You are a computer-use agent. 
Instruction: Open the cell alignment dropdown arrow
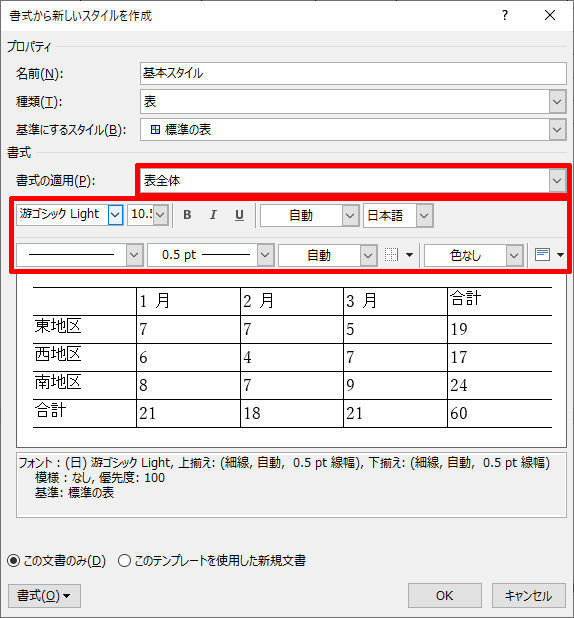tap(561, 255)
